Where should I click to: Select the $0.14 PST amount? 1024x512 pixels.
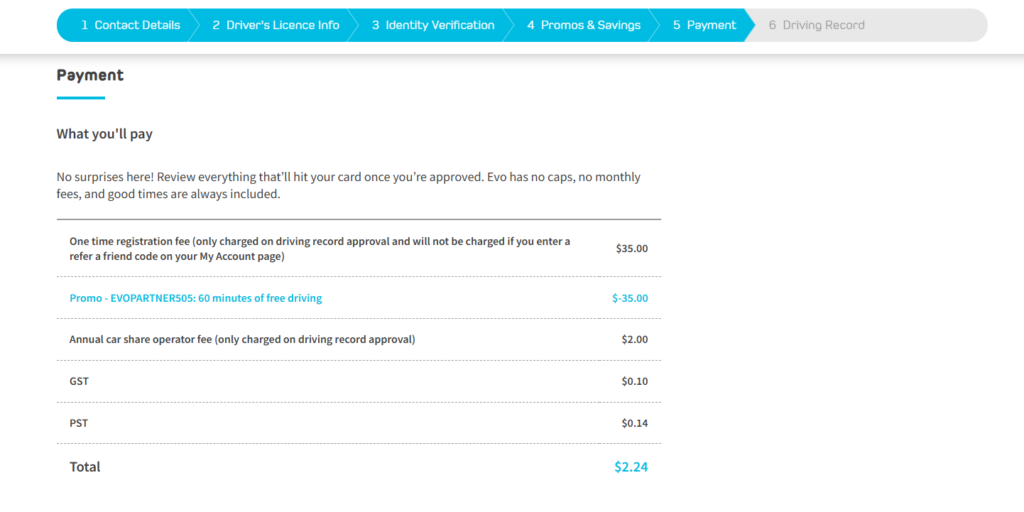point(635,423)
